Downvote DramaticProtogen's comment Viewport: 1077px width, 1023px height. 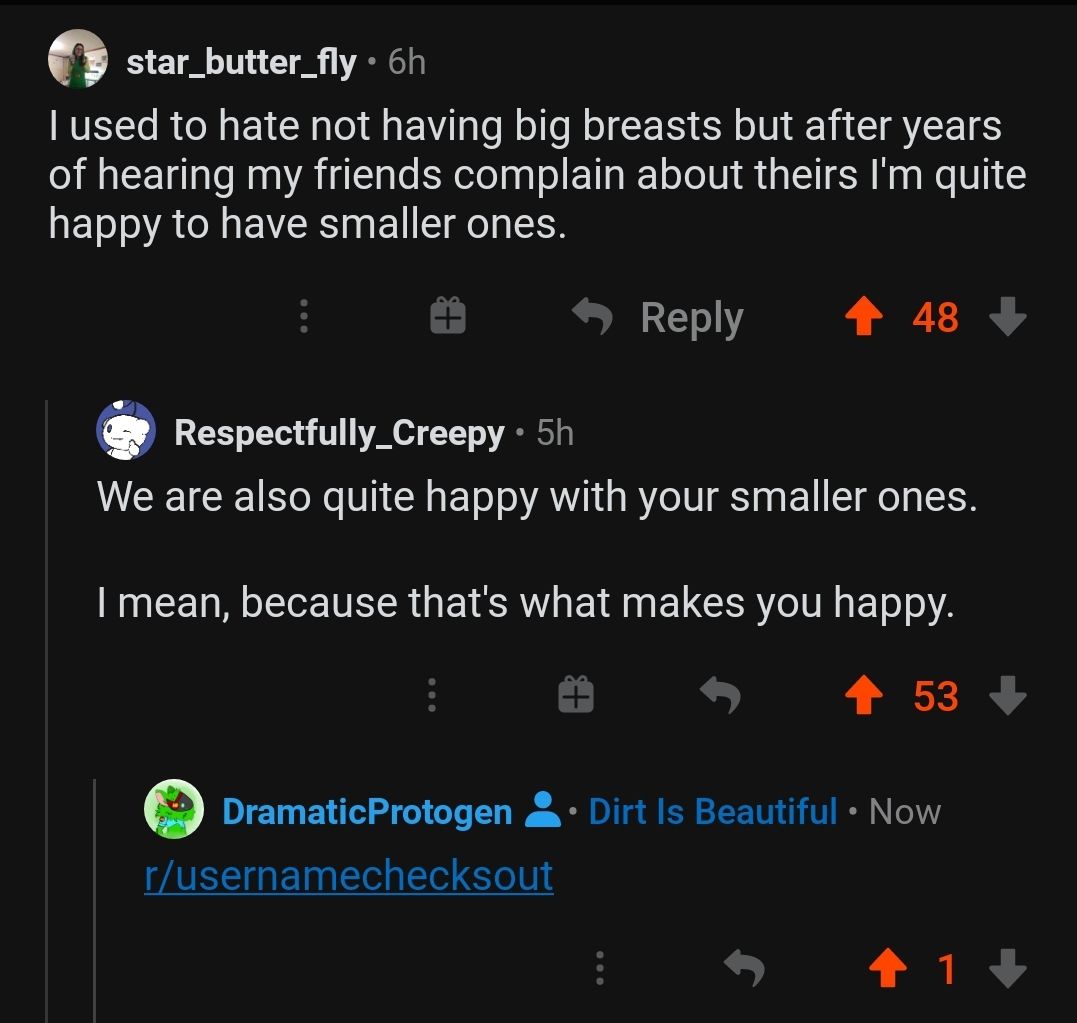pos(1007,968)
